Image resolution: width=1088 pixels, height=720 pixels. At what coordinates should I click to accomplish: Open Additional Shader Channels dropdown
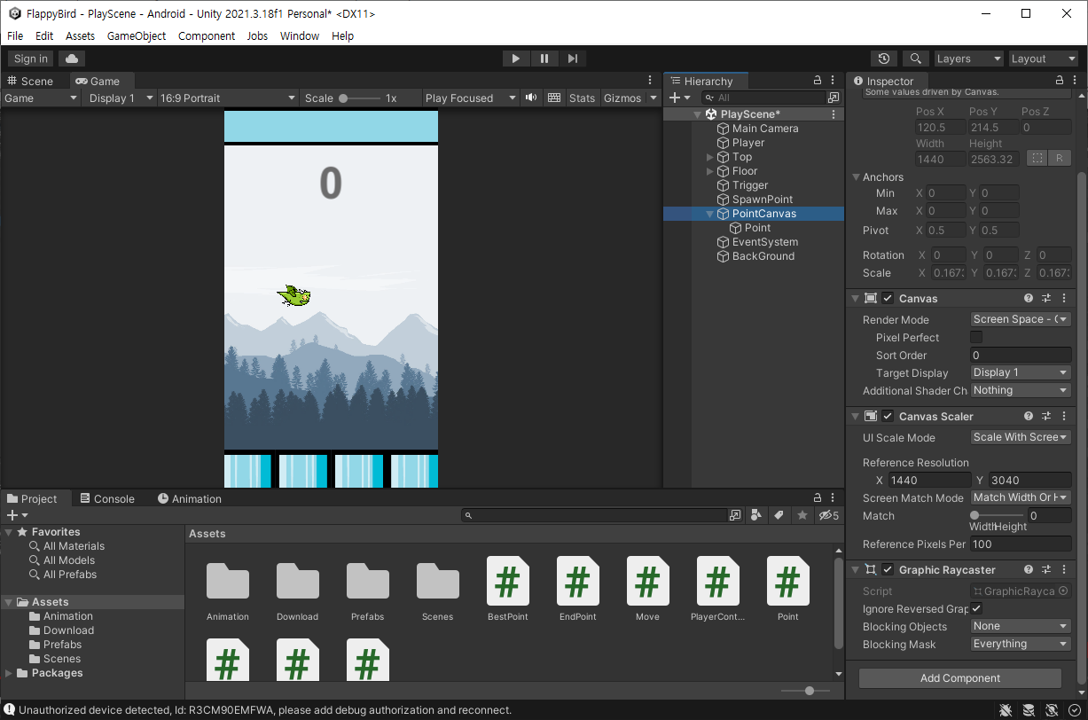tap(1020, 391)
